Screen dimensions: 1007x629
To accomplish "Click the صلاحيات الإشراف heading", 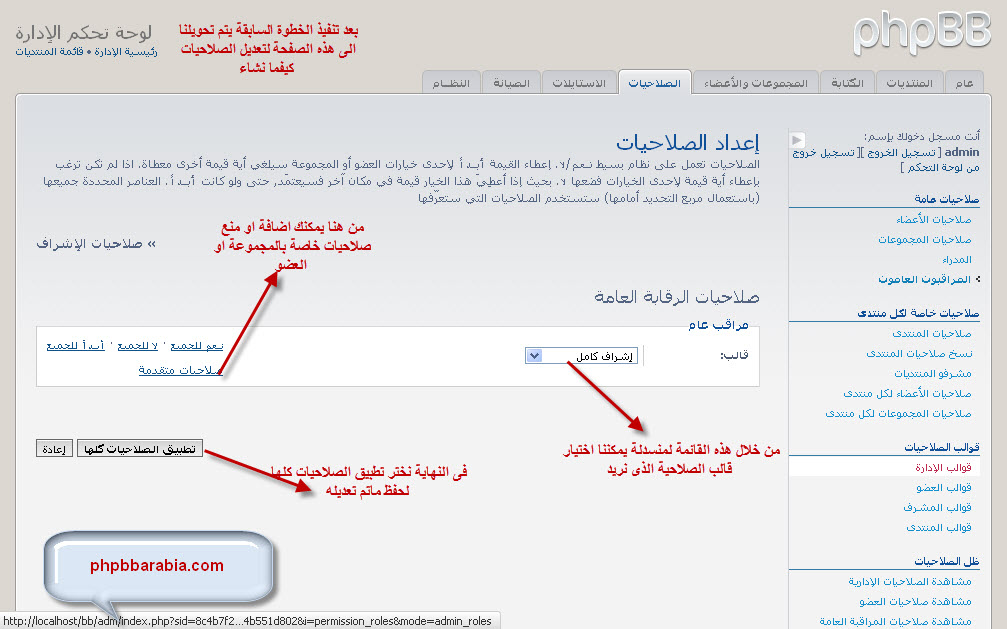I will coord(96,244).
